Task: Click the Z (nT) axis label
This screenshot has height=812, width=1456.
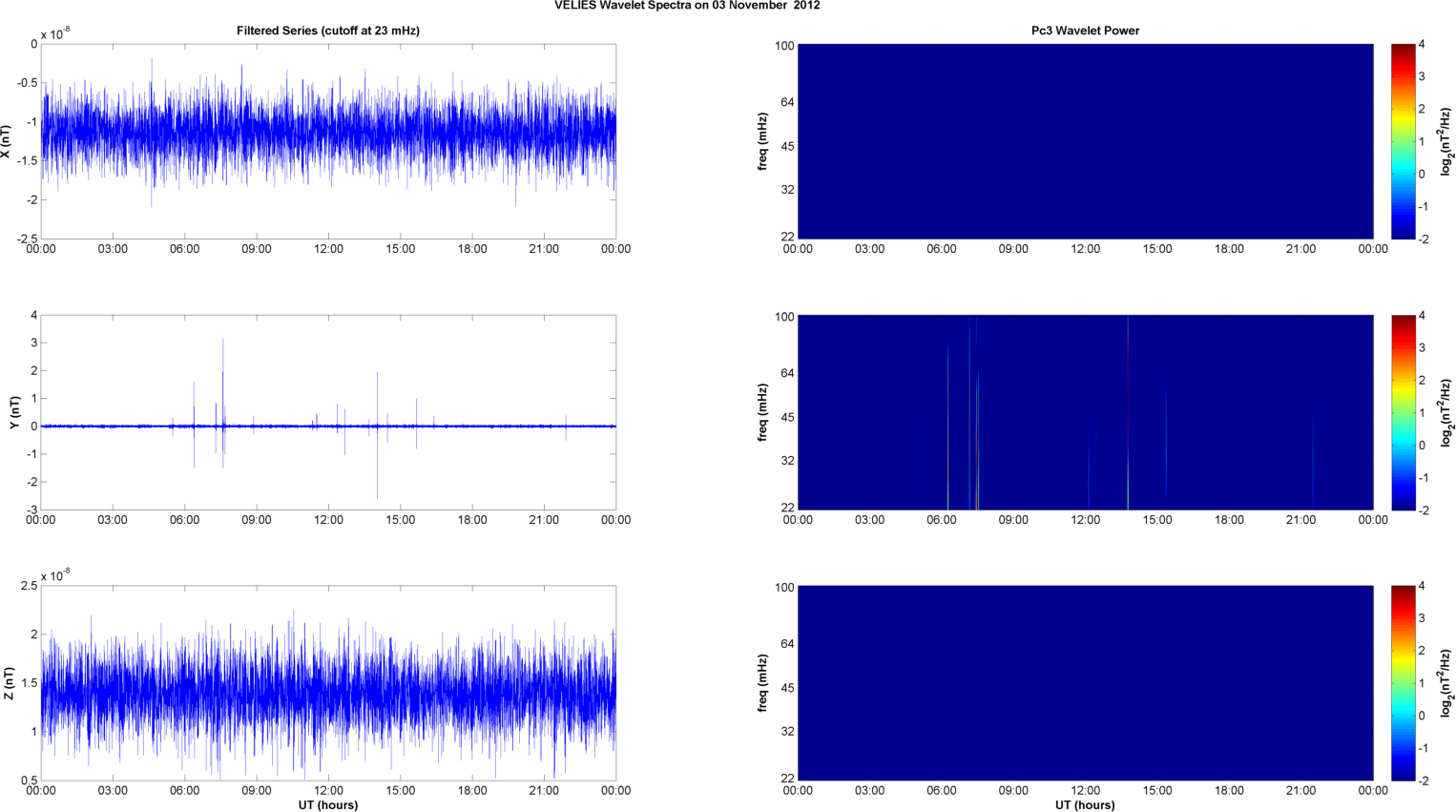Action: click(x=9, y=683)
